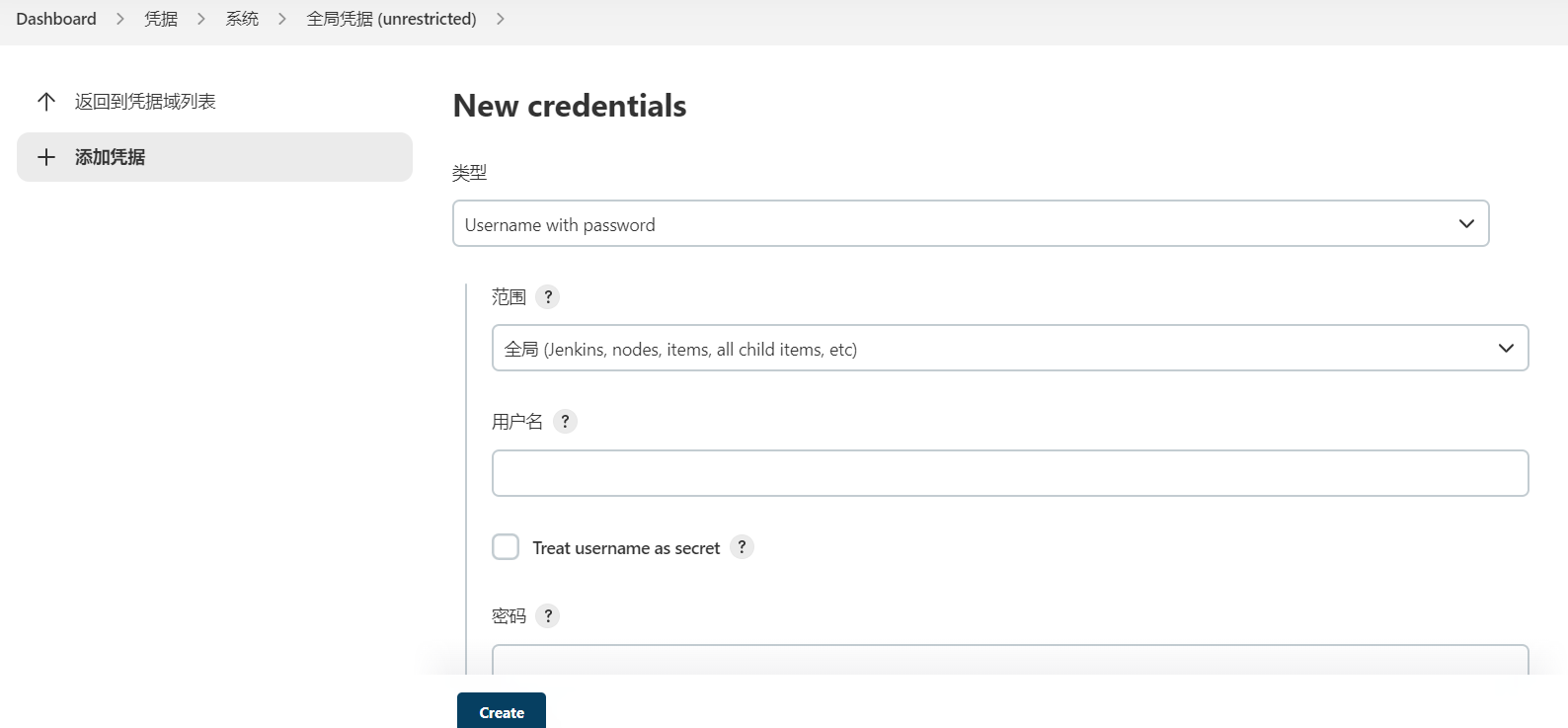1568x728 pixels.
Task: Click the help icon next to 用户名
Action: tap(565, 422)
